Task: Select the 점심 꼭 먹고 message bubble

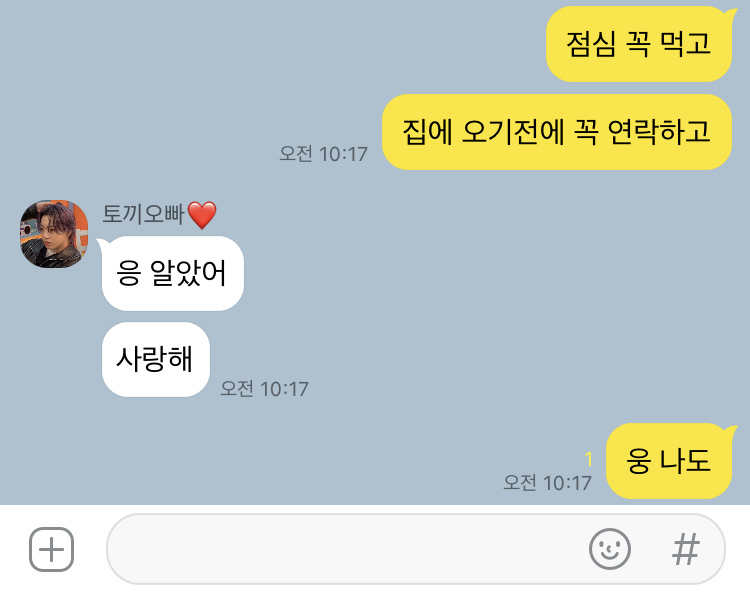Action: pos(639,44)
